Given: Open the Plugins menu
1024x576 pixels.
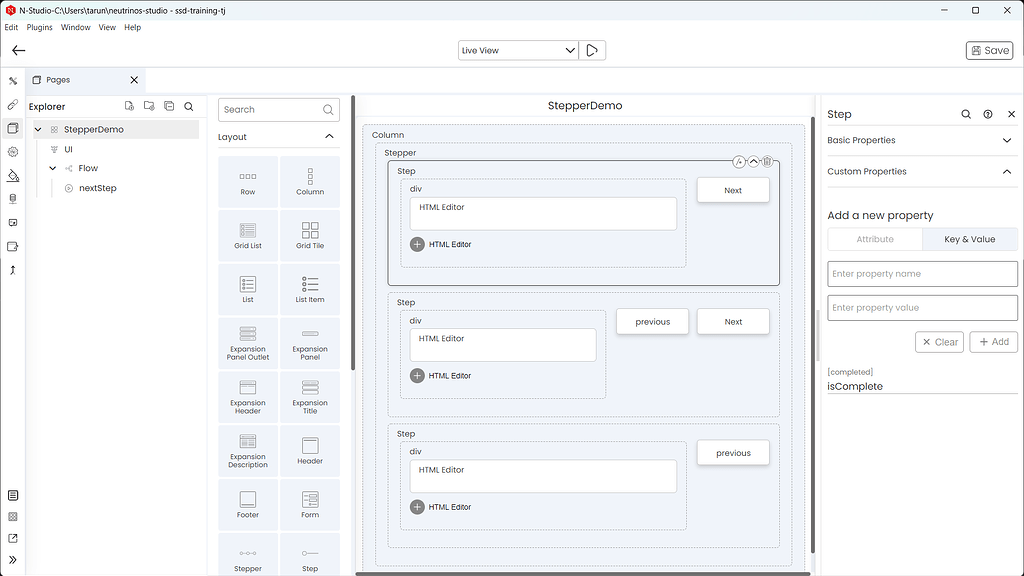Looking at the screenshot, I should tap(39, 27).
